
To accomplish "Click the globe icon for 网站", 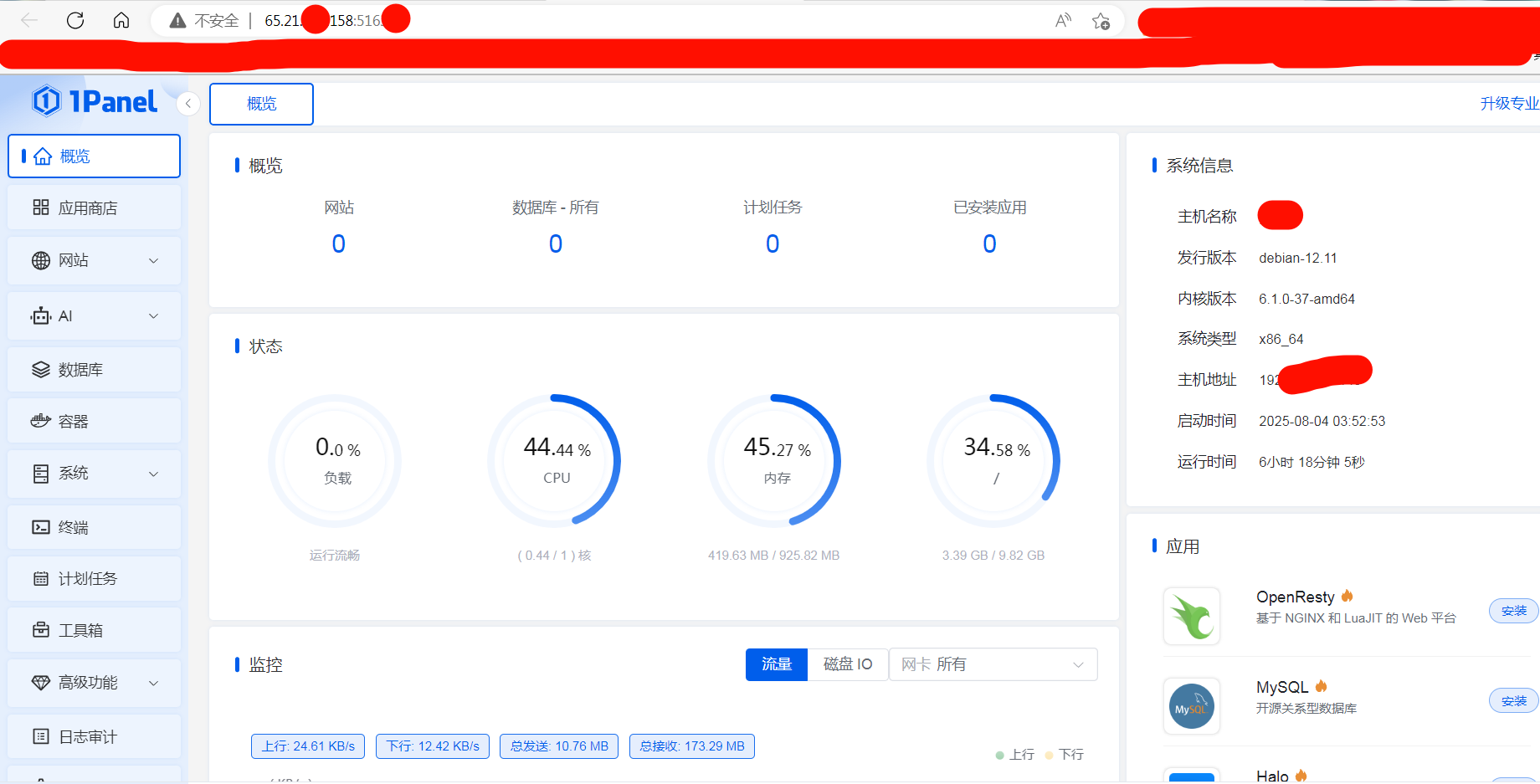I will (x=41, y=260).
